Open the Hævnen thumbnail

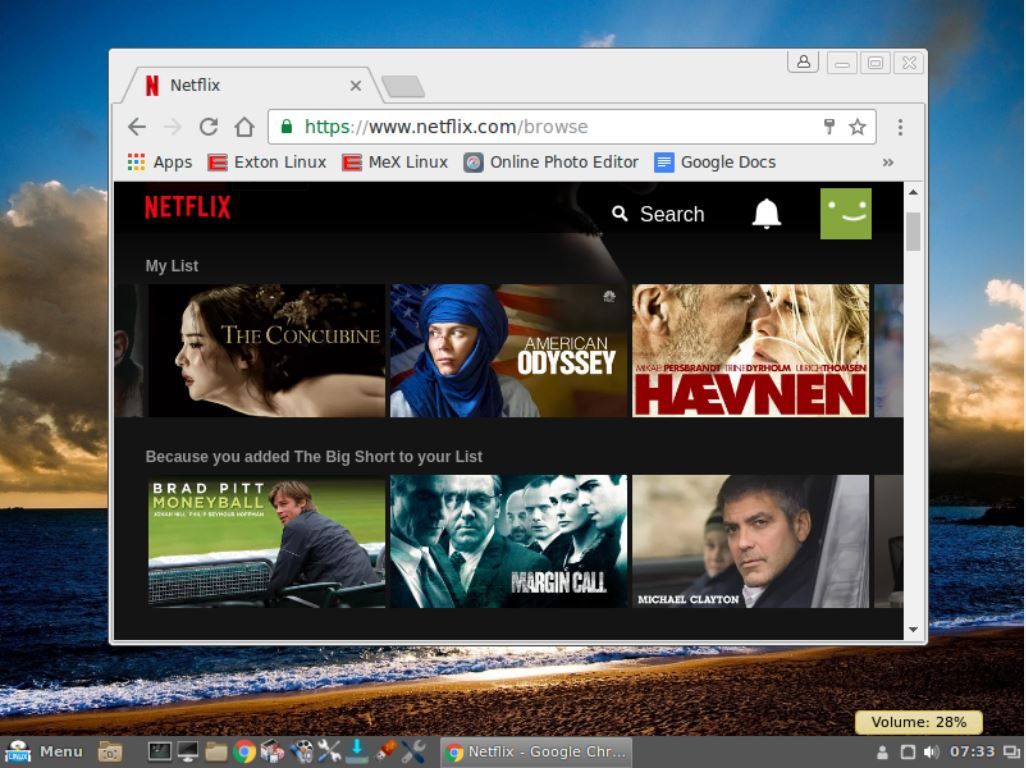pos(751,350)
